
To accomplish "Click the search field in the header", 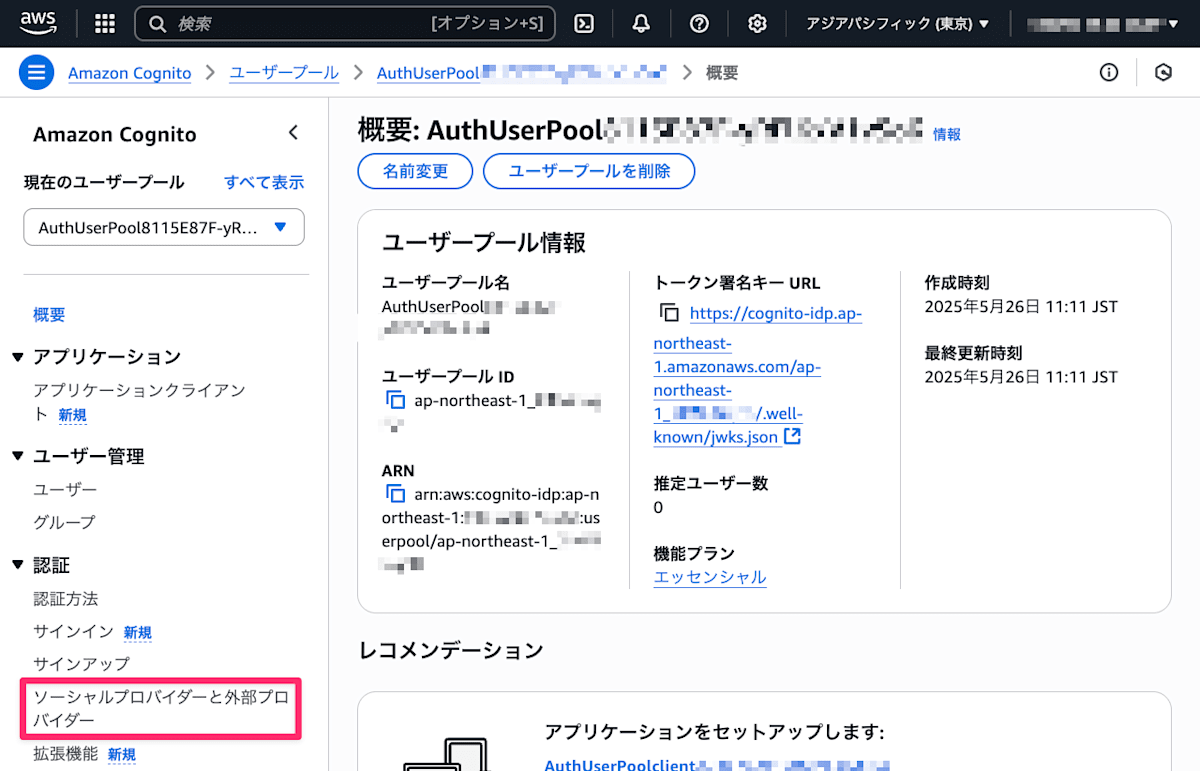I will (345, 23).
